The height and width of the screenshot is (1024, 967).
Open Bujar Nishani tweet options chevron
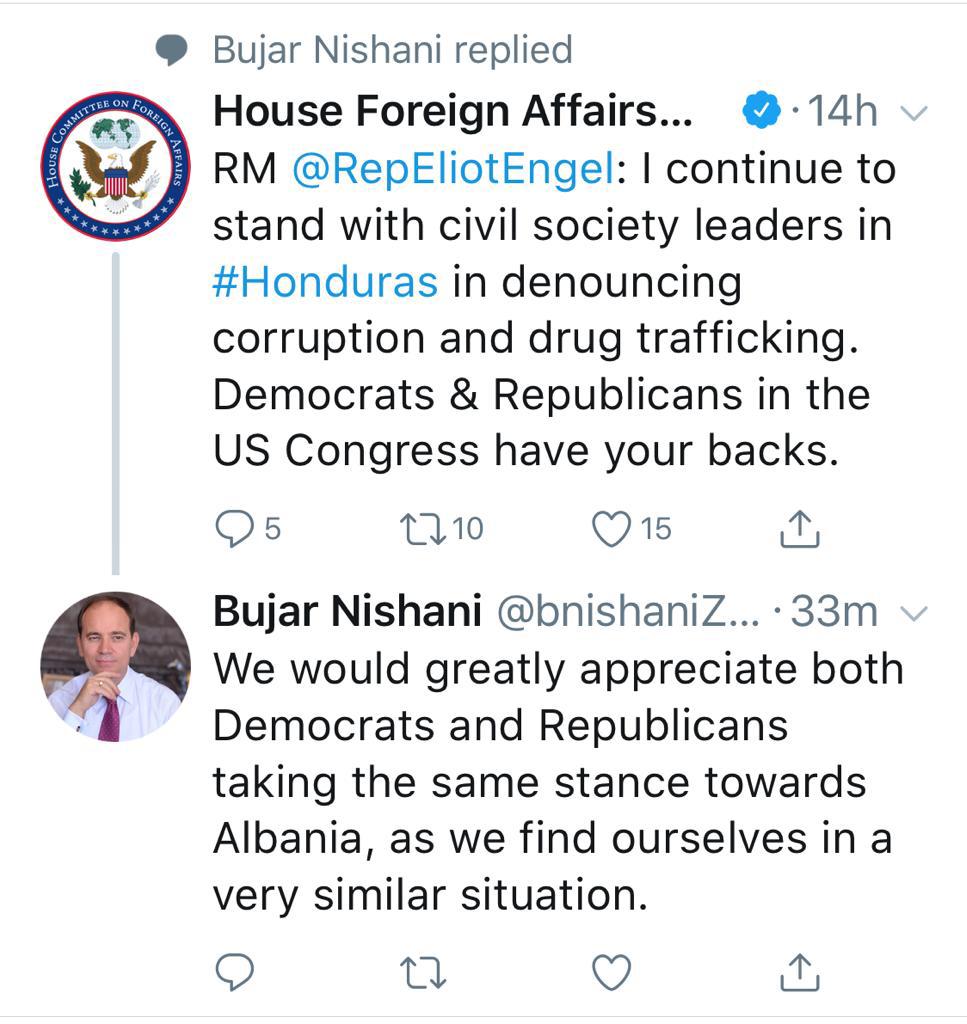[x=914, y=611]
